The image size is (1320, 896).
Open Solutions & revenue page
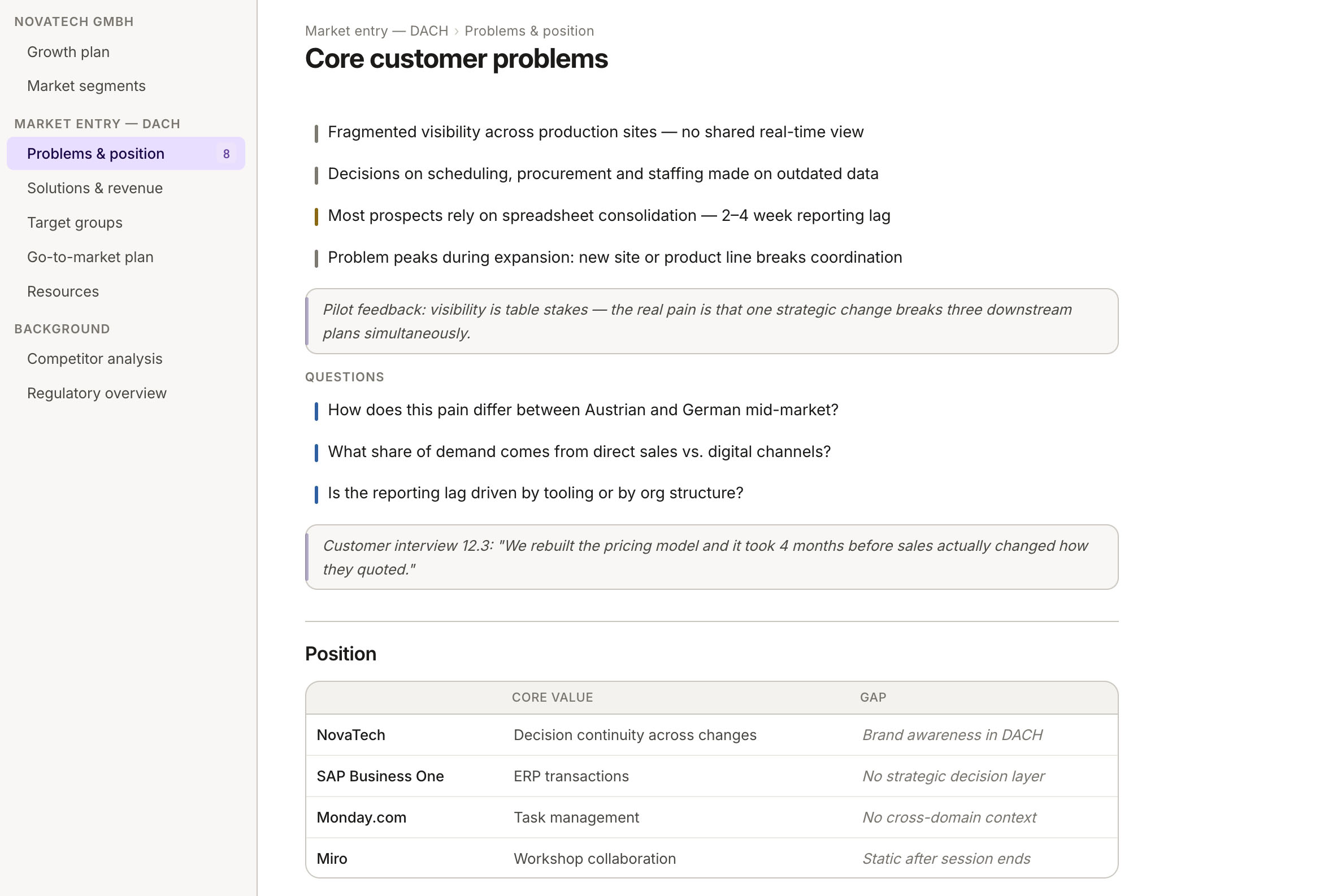coord(95,188)
